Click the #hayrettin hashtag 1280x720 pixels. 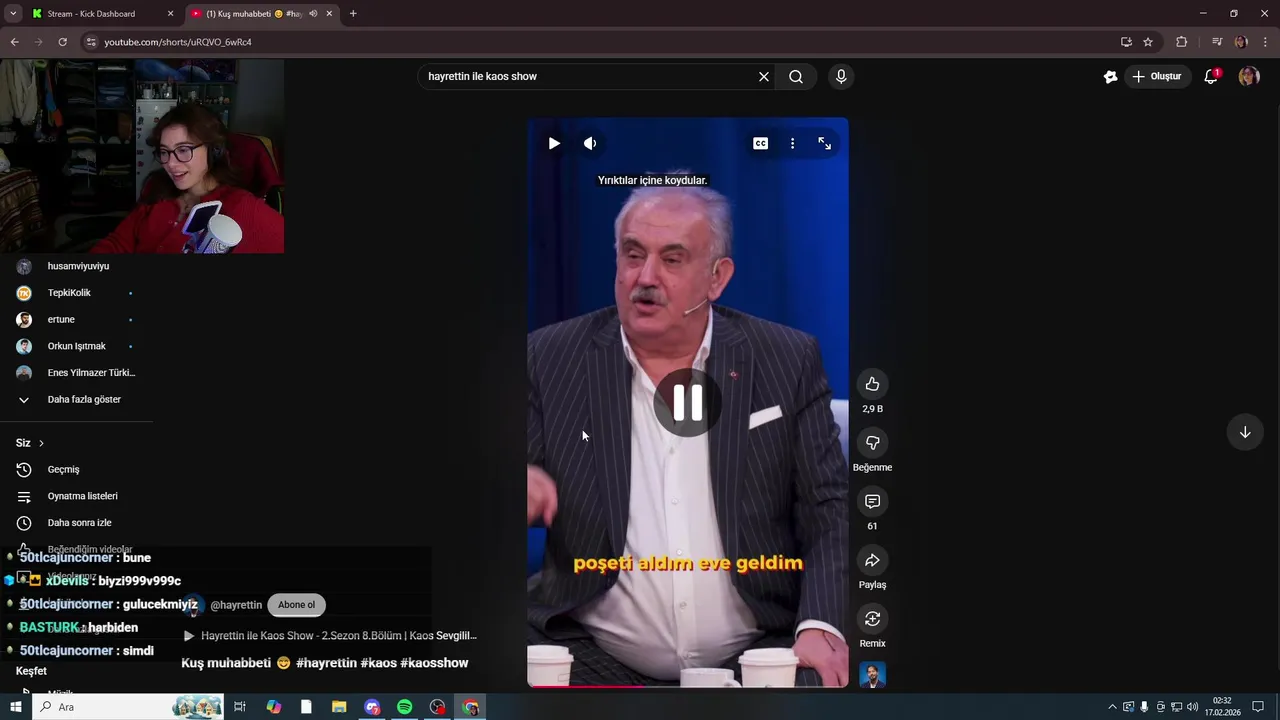click(x=326, y=663)
